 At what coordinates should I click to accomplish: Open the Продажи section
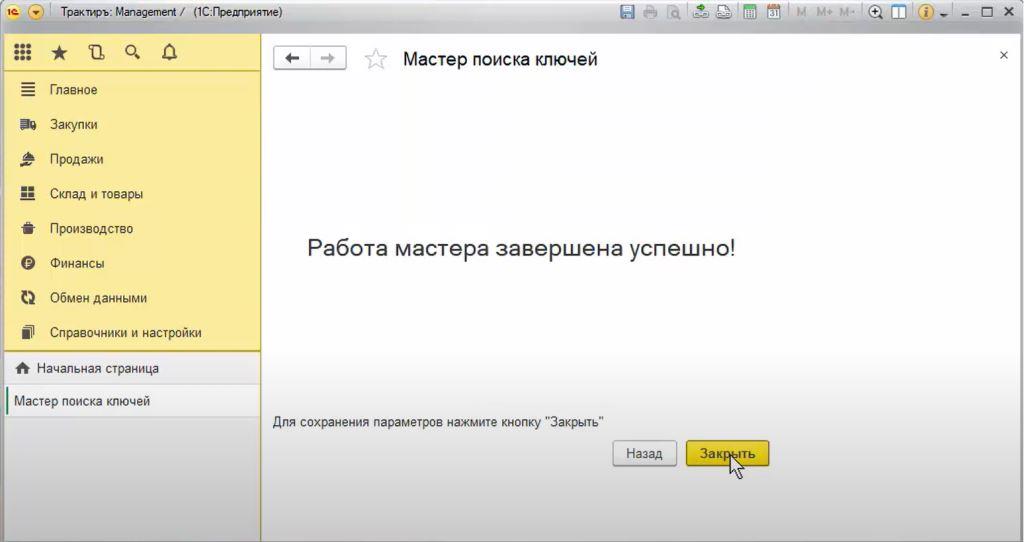point(76,159)
